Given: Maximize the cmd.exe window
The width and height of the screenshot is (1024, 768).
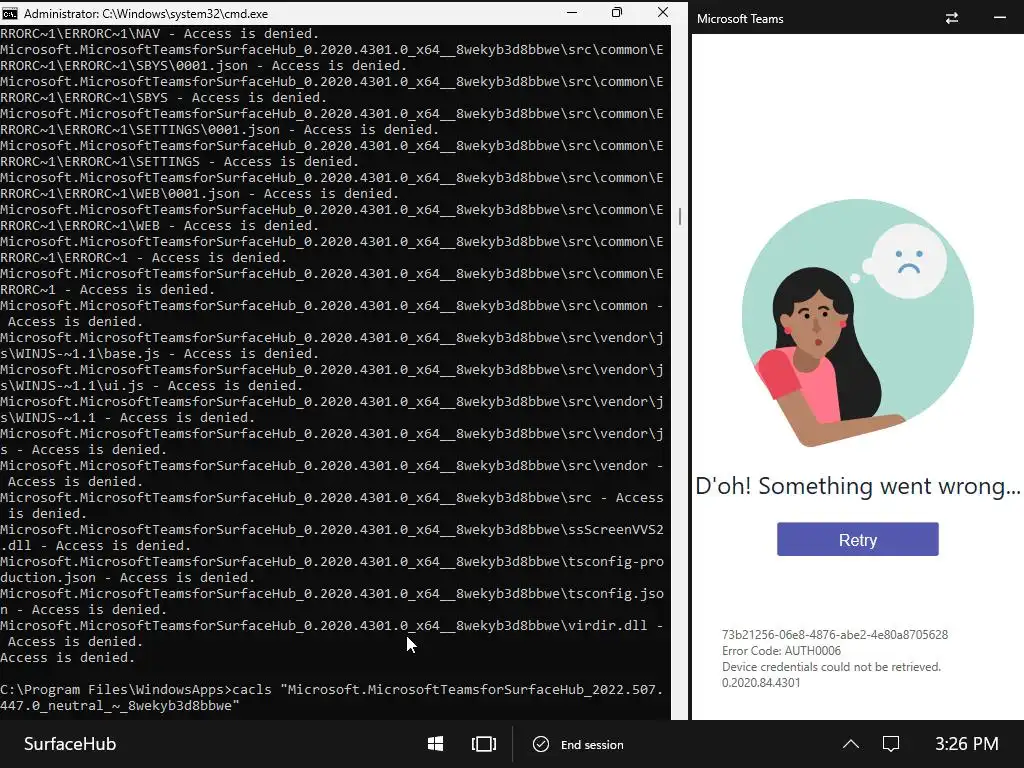Looking at the screenshot, I should point(616,12).
